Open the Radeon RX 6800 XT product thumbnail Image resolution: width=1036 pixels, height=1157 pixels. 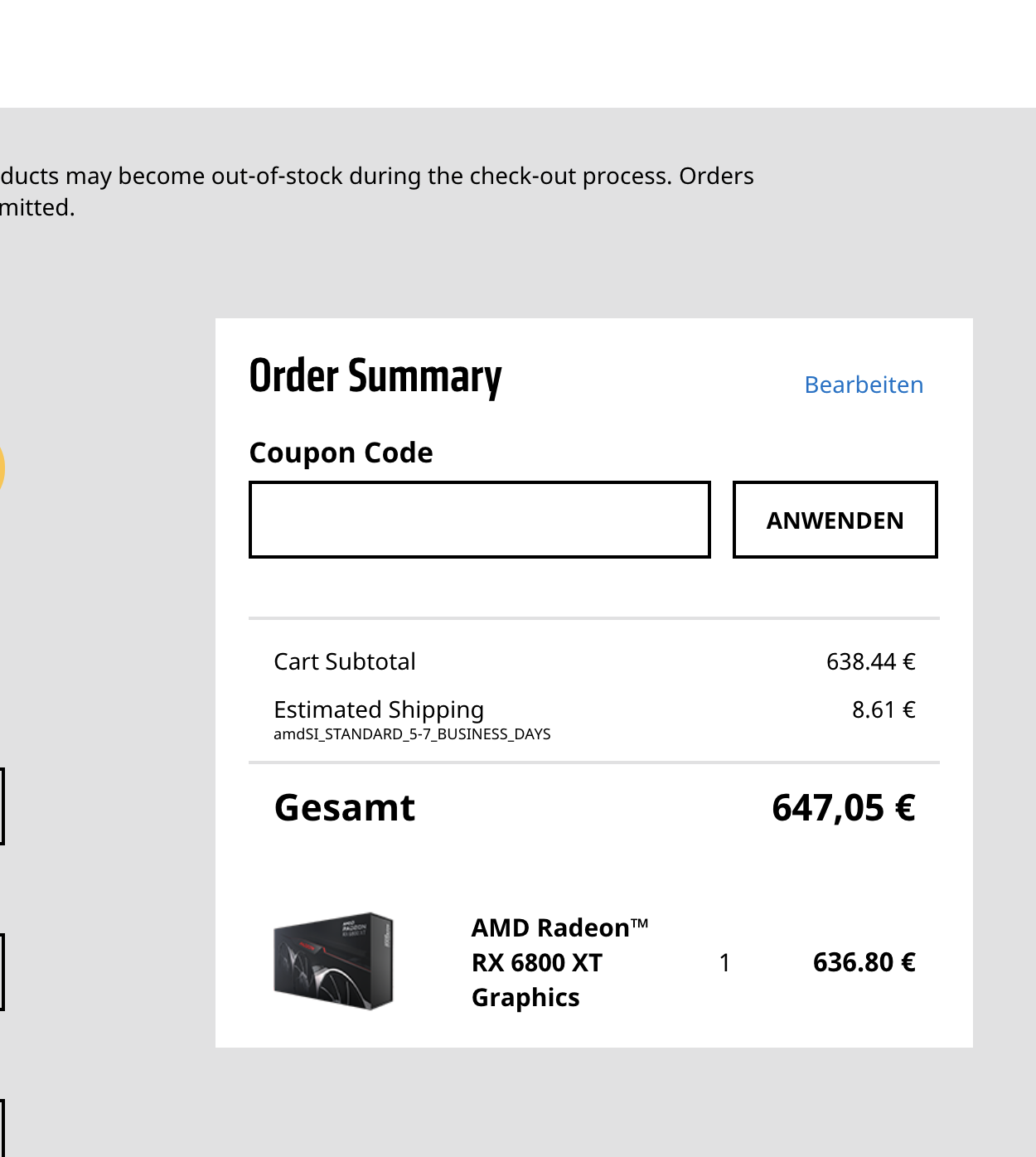(333, 961)
